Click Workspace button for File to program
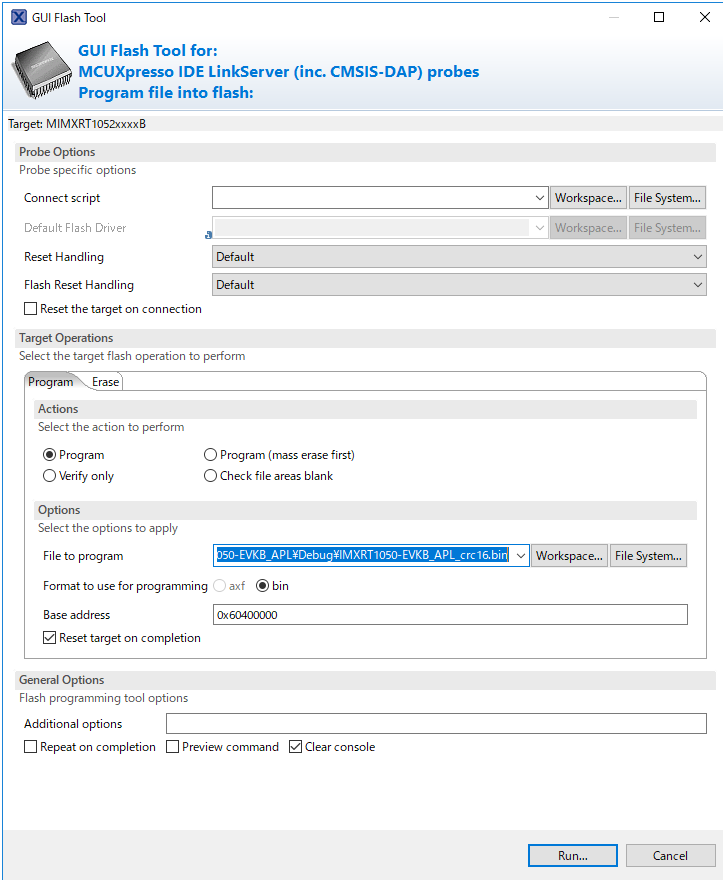 (569, 556)
